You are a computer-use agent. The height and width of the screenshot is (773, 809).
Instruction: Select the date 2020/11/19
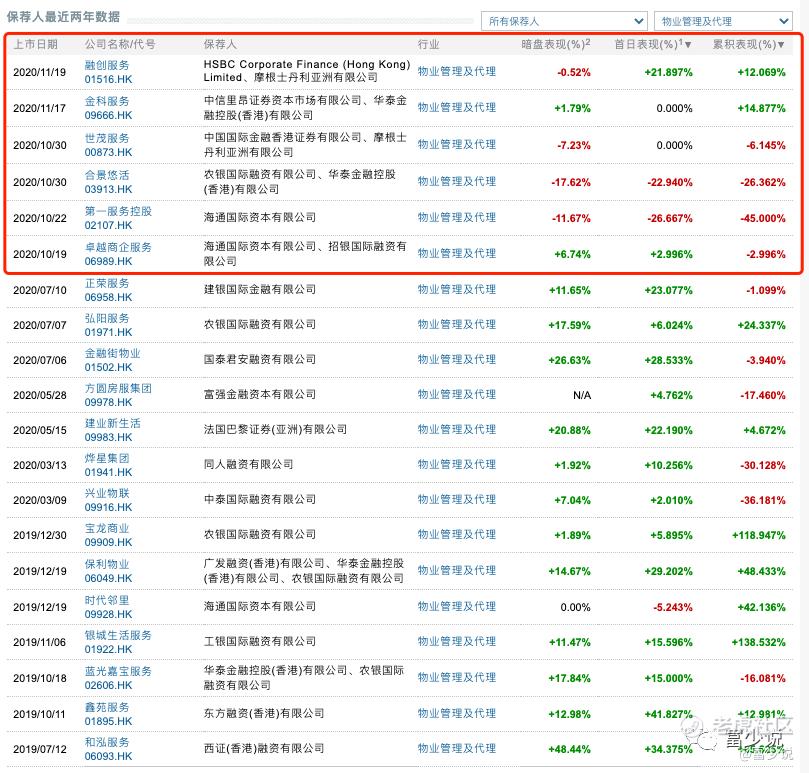coord(40,72)
